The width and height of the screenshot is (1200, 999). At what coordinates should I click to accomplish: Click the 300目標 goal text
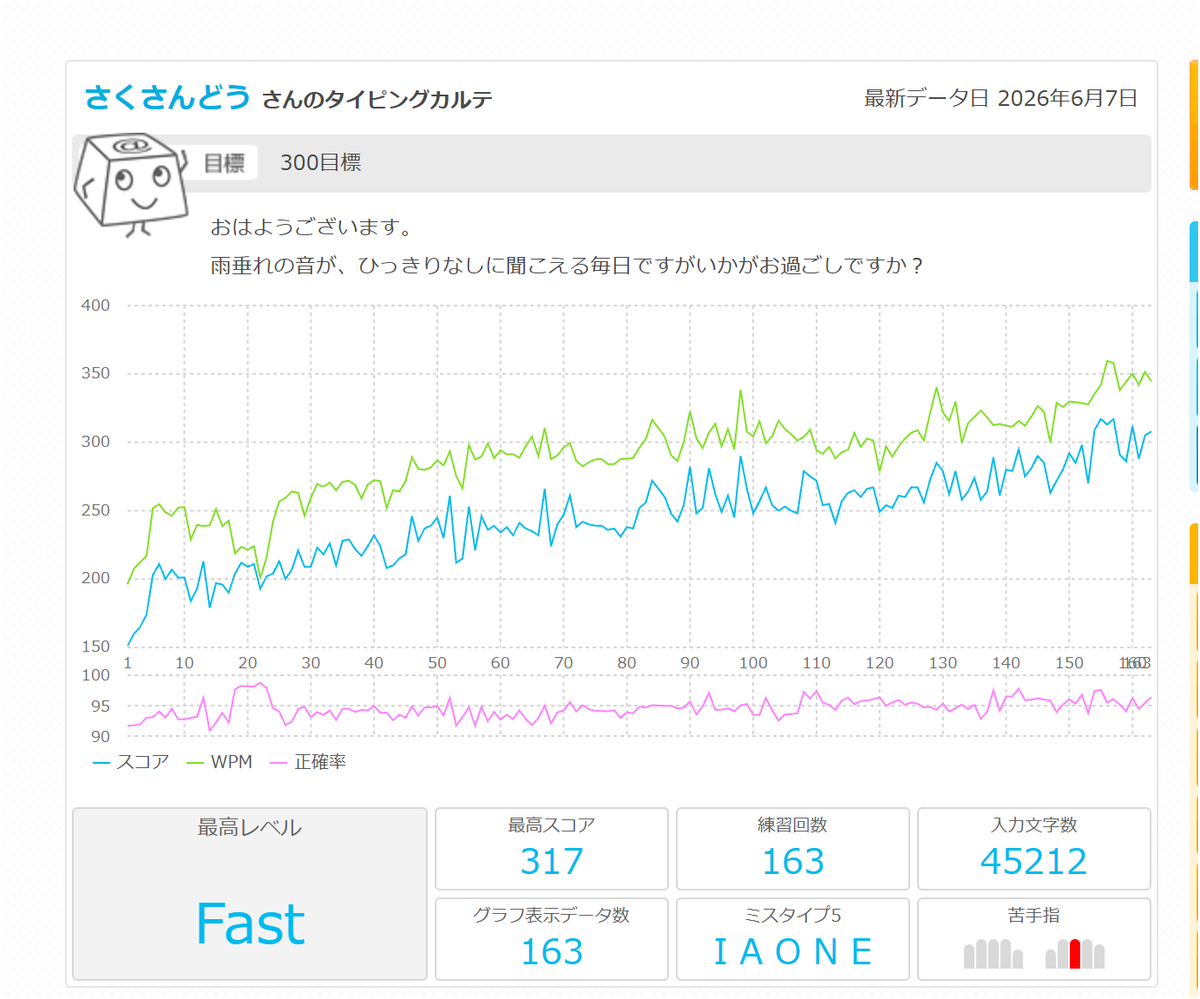[x=321, y=163]
